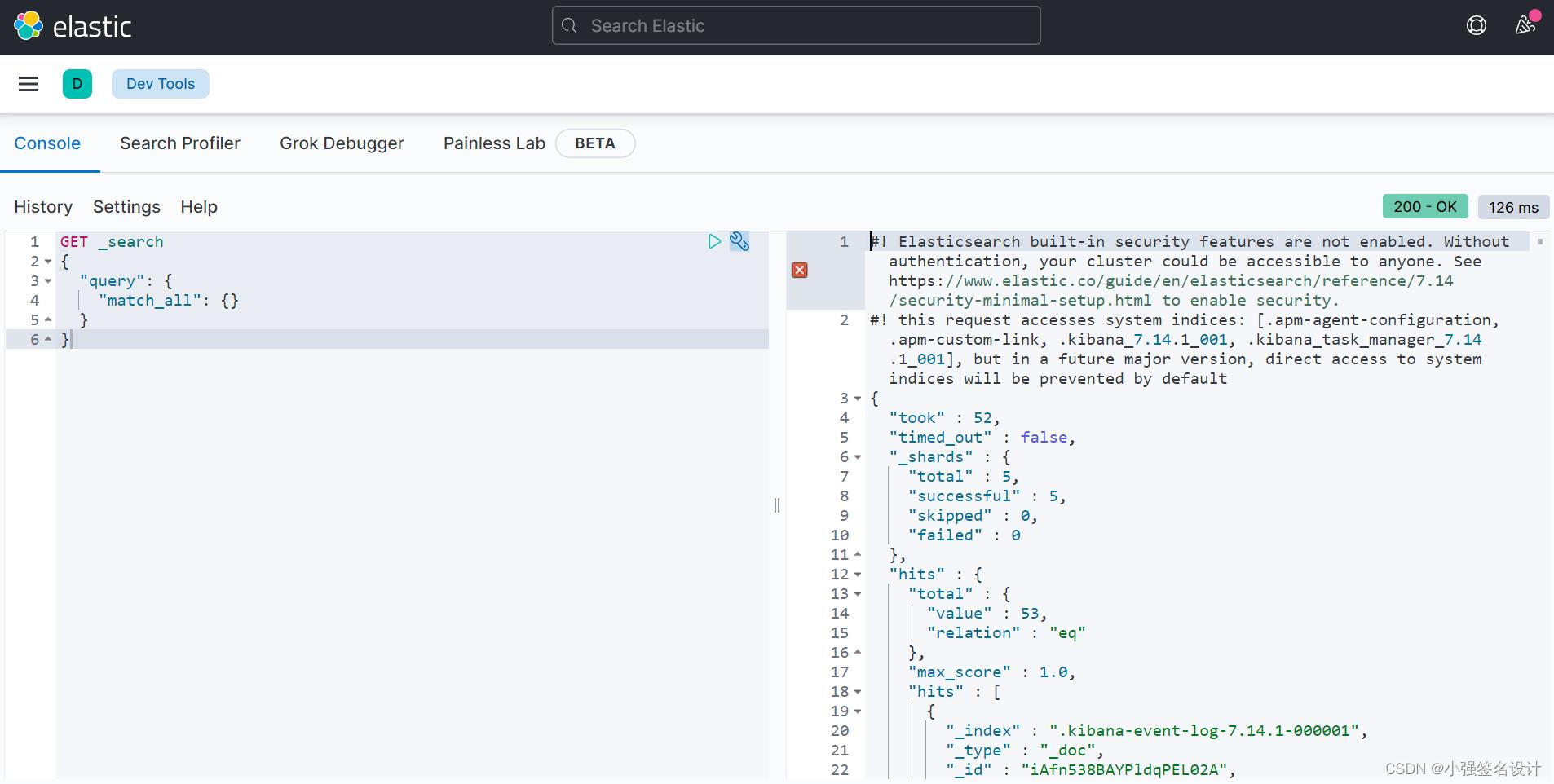Click the GET _search request line
1554x784 pixels.
click(112, 242)
